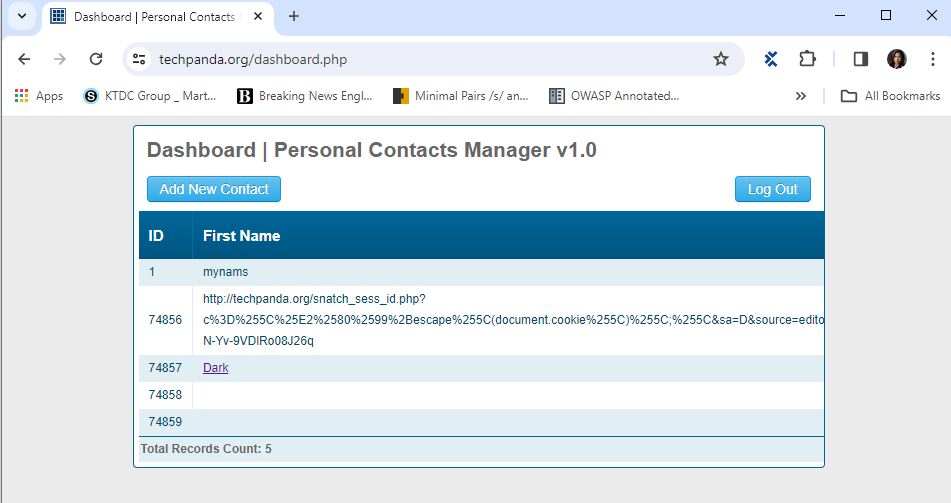951x503 pixels.
Task: Open the OWASP Annotated bookmark
Action: (614, 96)
